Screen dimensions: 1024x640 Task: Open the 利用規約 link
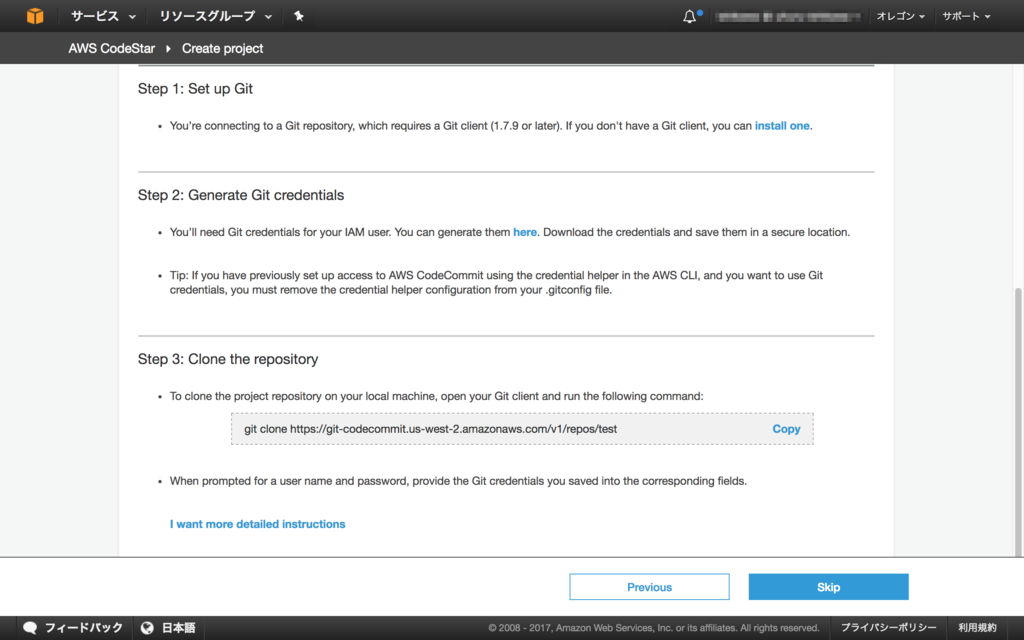click(977, 628)
